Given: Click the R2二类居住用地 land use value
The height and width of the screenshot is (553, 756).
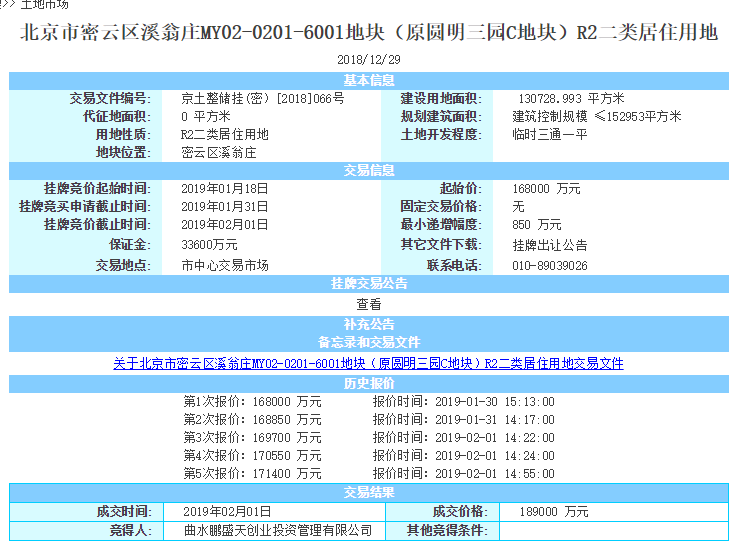Looking at the screenshot, I should 225,135.
